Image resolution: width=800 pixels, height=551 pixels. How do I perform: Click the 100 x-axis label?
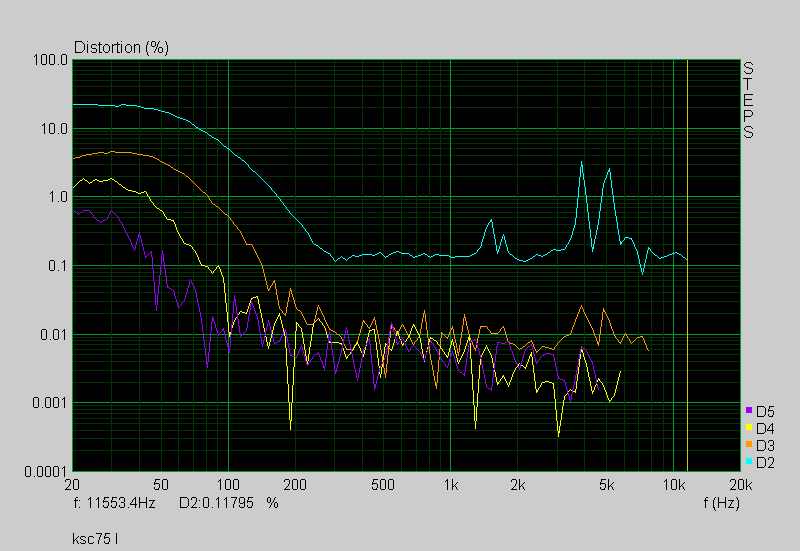228,485
